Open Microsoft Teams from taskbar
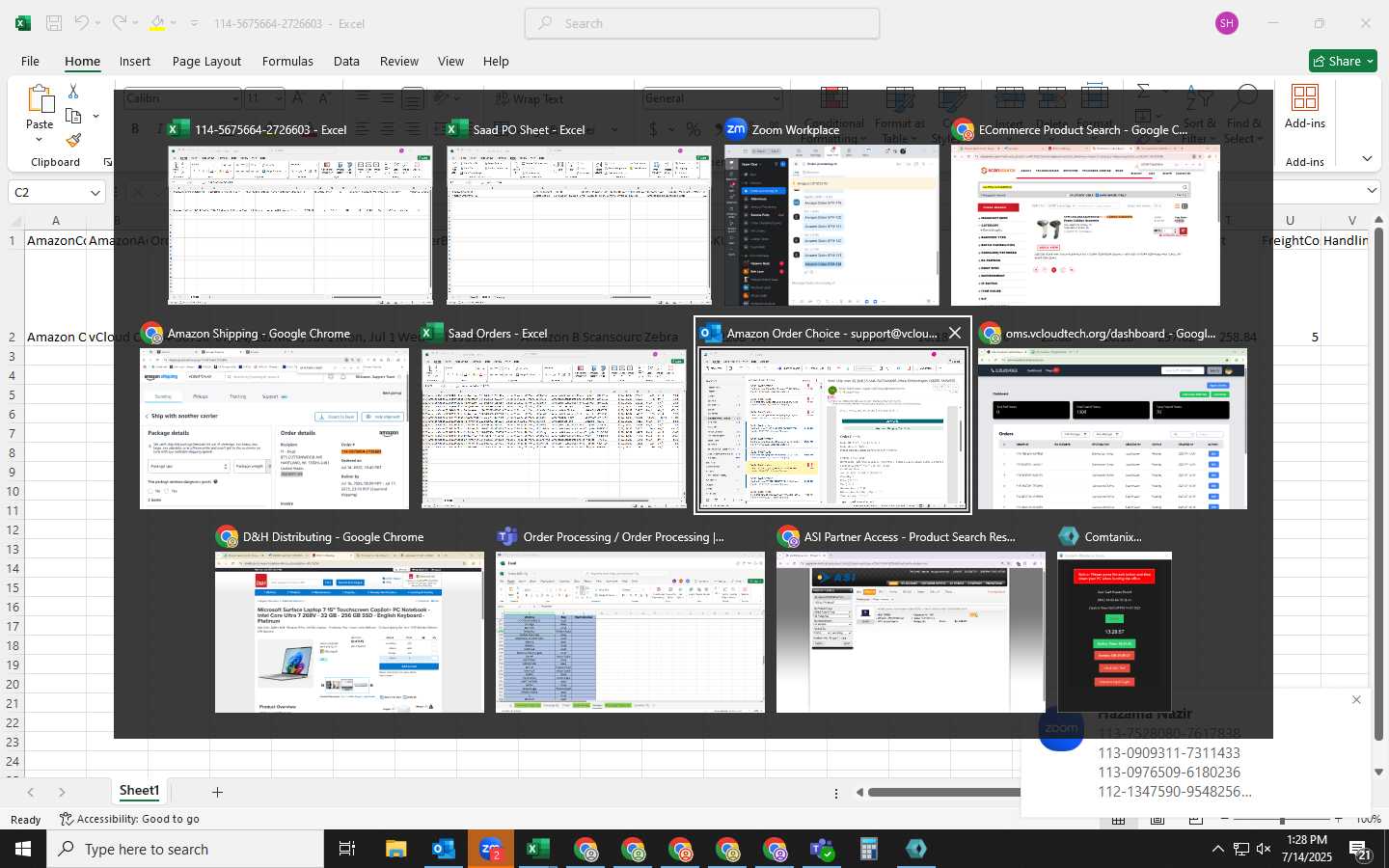Image resolution: width=1389 pixels, height=868 pixels. pyautogui.click(x=822, y=849)
